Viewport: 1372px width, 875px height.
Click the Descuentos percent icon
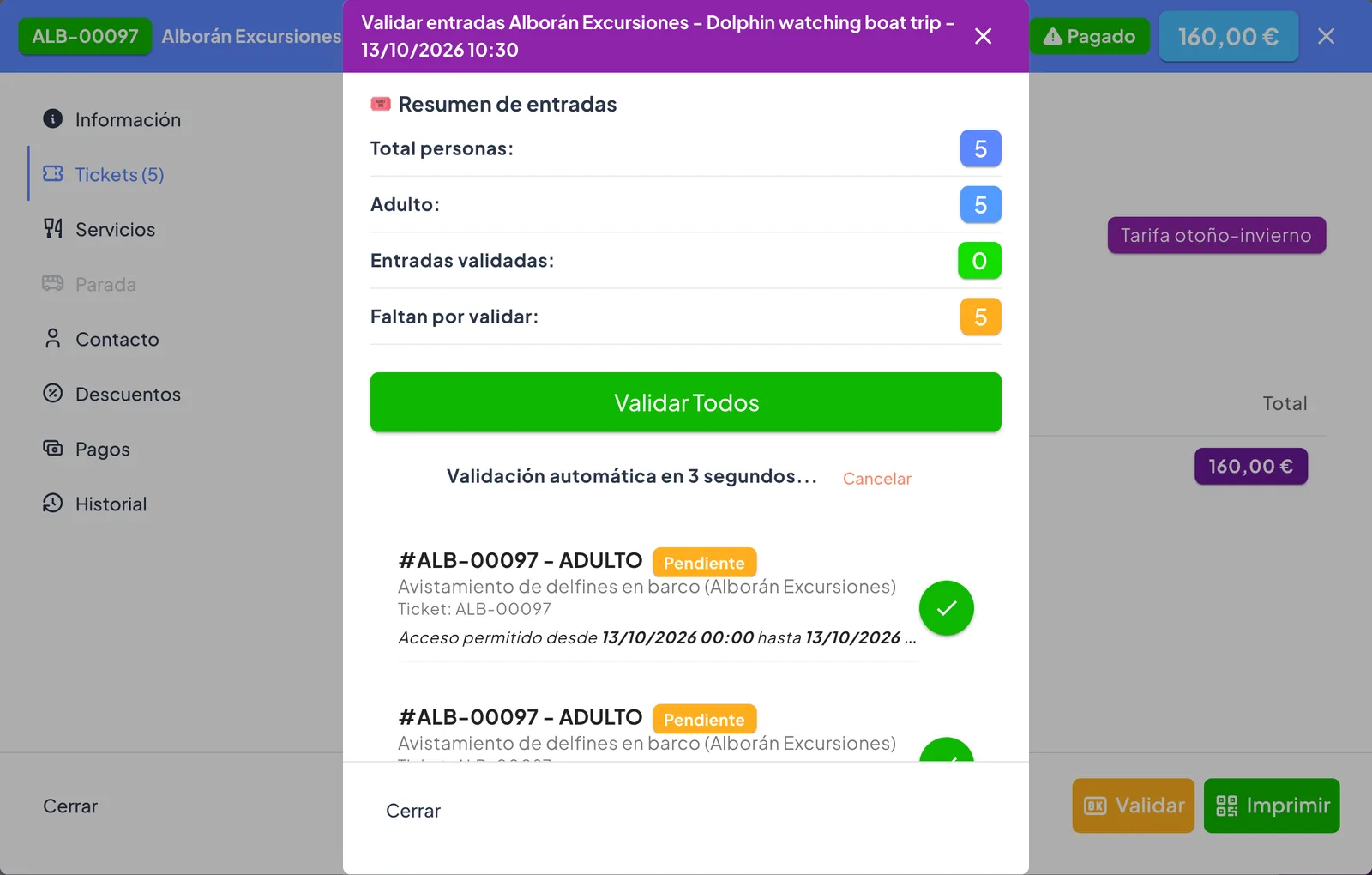(x=53, y=393)
